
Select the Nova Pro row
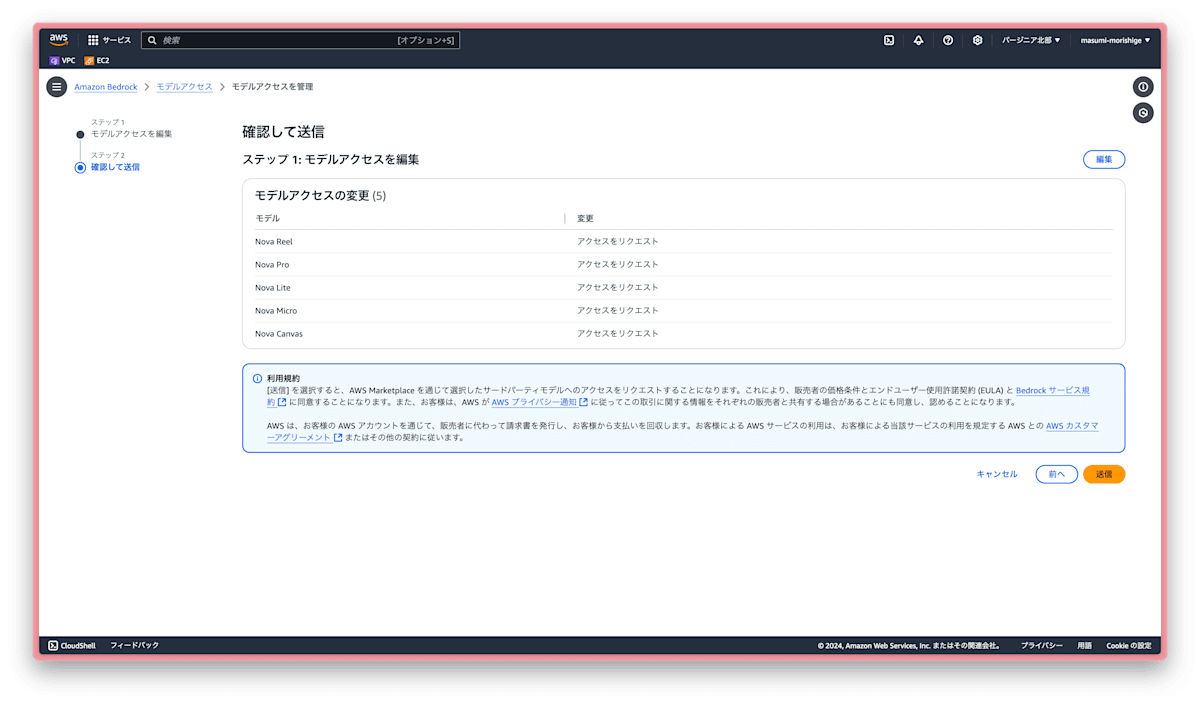(x=683, y=264)
